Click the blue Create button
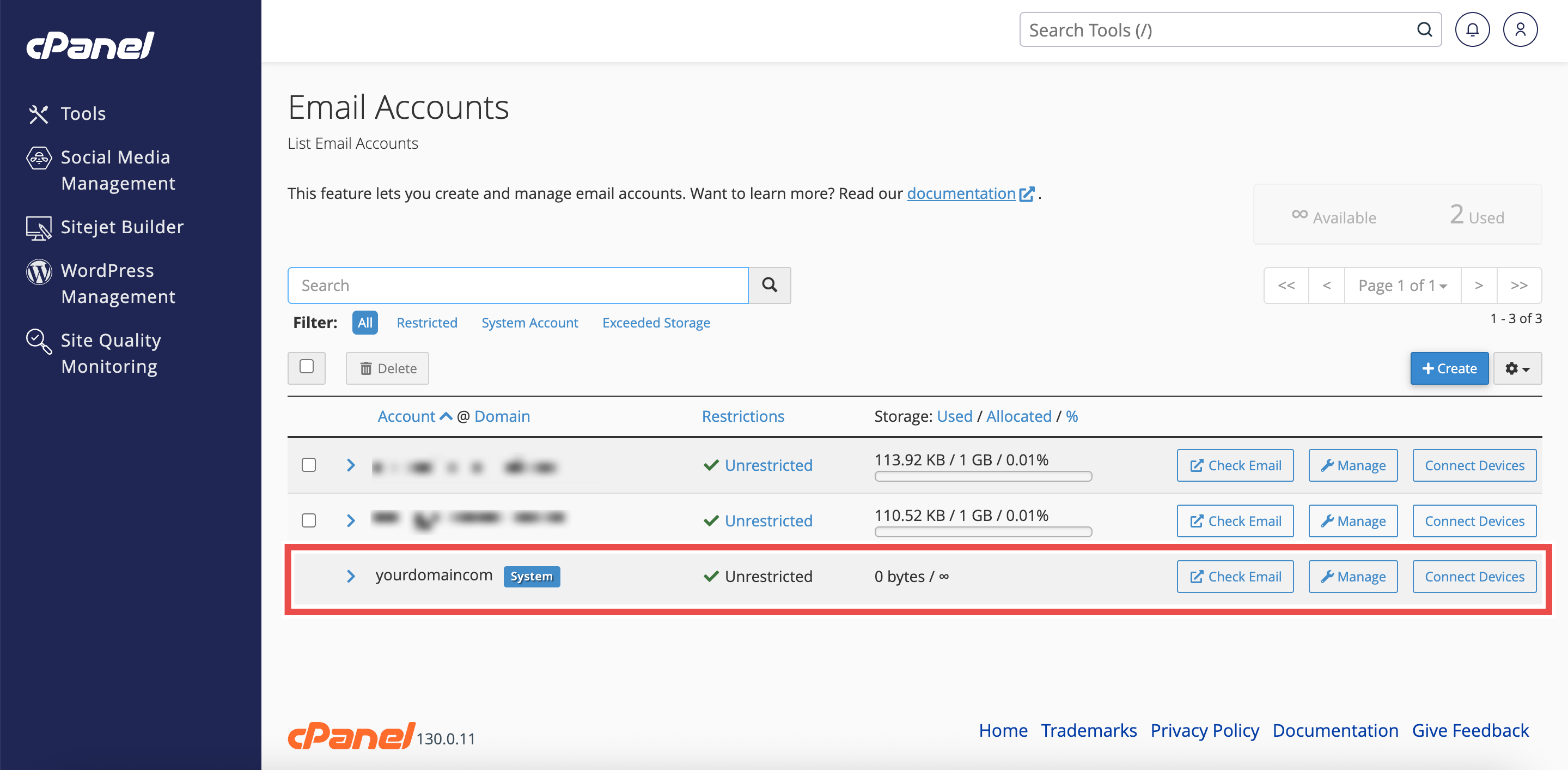The width and height of the screenshot is (1568, 770). (1449, 368)
